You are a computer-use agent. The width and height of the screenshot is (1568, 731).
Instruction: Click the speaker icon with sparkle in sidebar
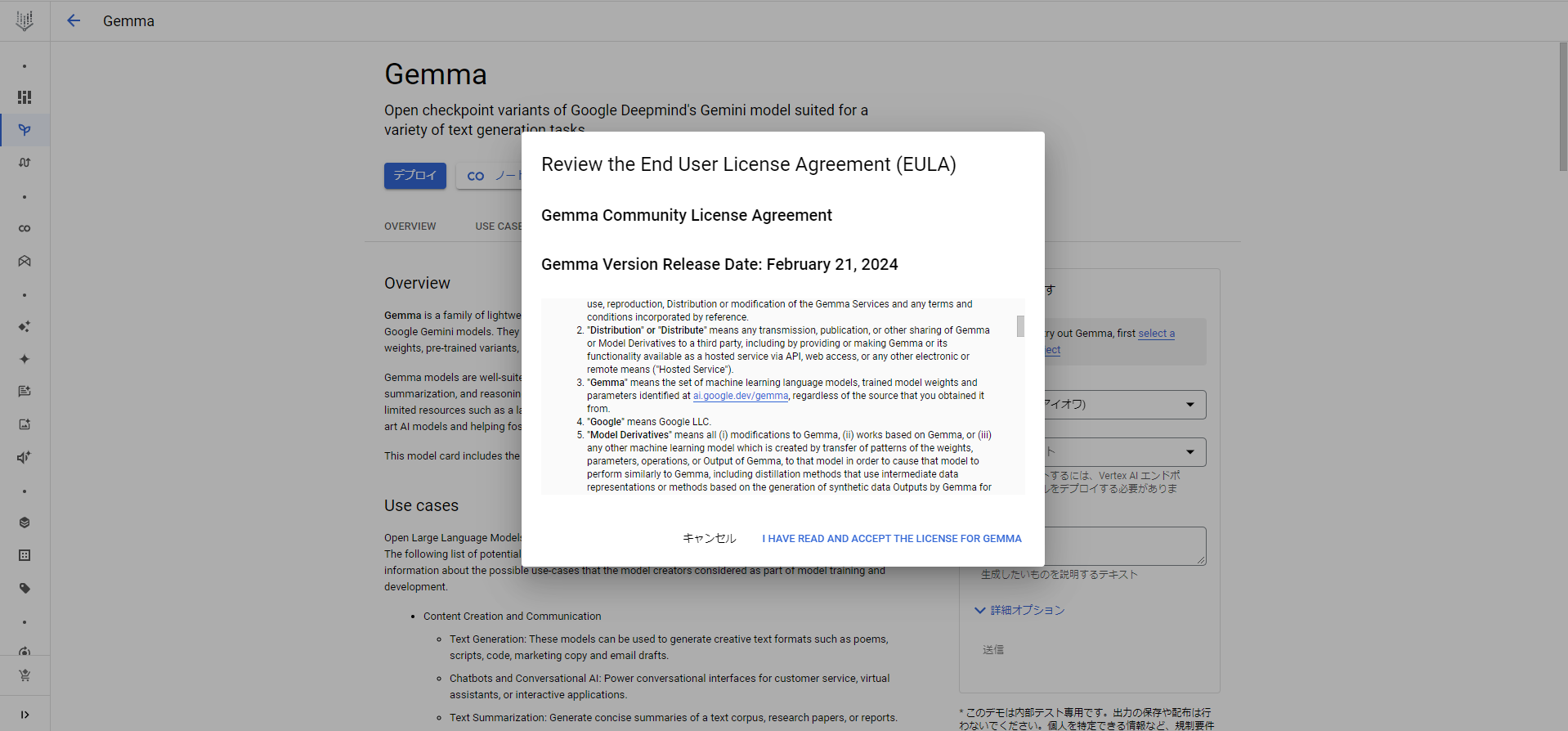click(x=25, y=457)
